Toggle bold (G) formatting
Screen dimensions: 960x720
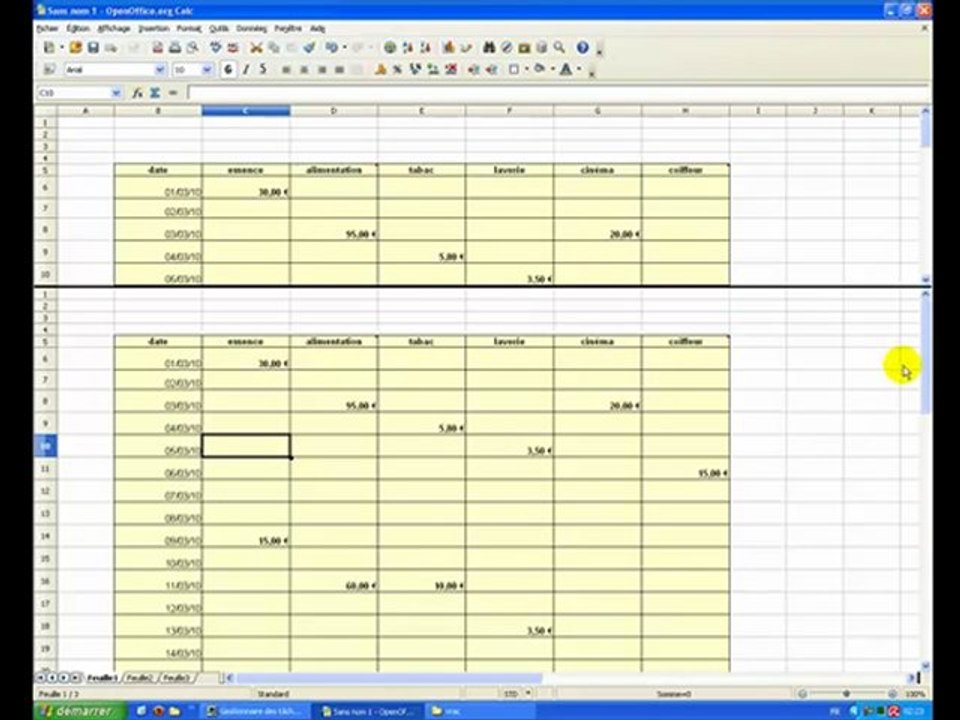pos(228,70)
